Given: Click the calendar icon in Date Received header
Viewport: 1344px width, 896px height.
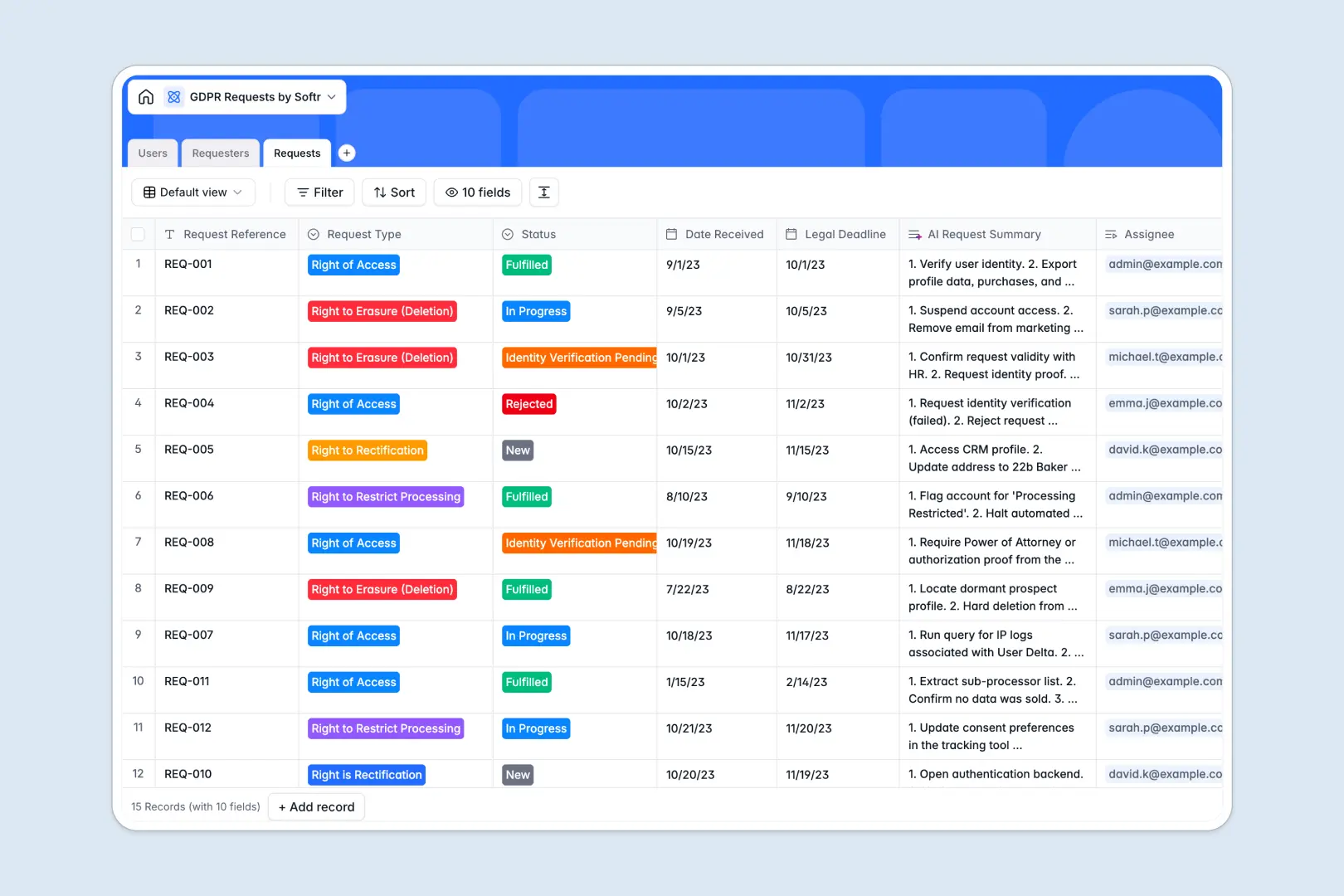Looking at the screenshot, I should coord(670,234).
